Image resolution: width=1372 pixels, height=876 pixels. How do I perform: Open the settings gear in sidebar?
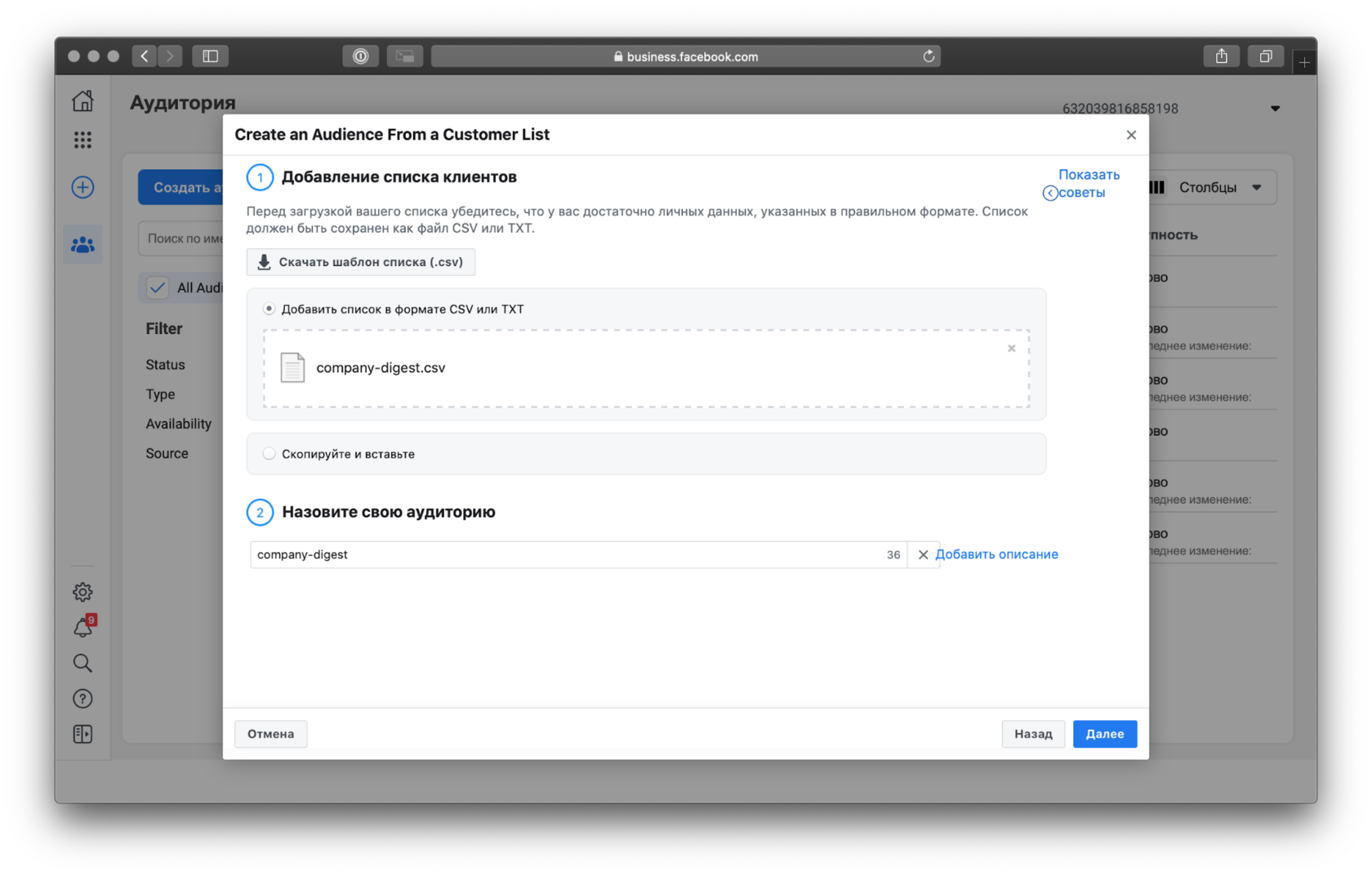(82, 592)
